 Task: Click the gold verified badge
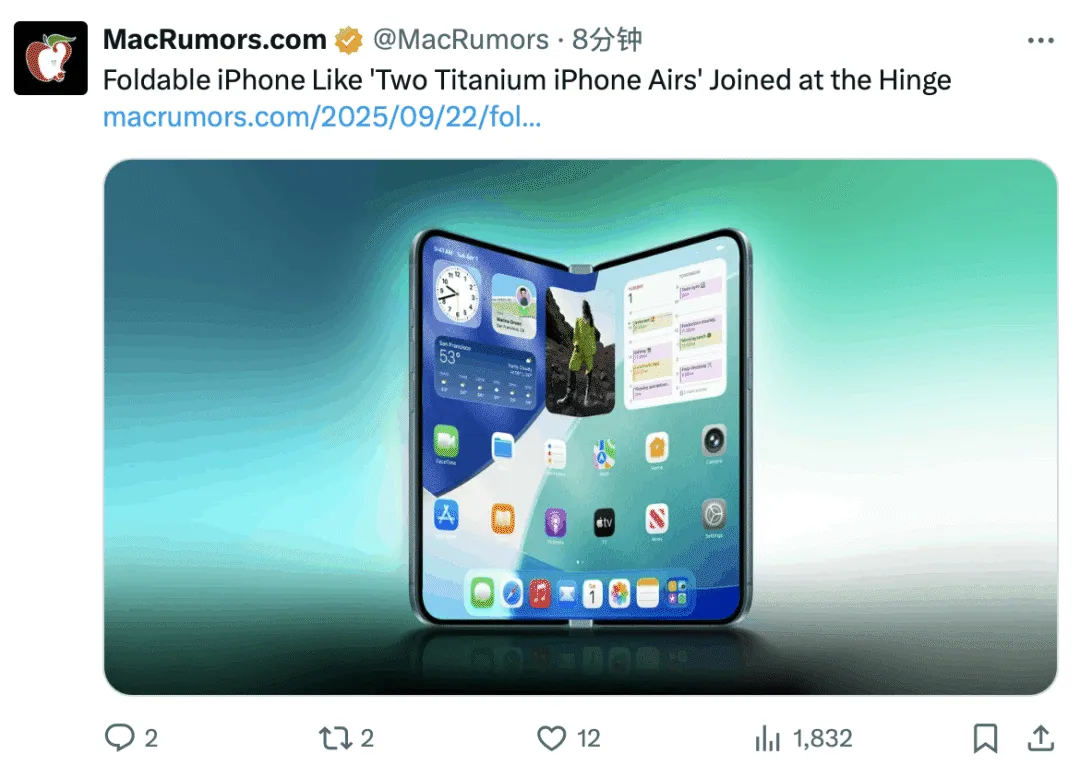pyautogui.click(x=349, y=40)
